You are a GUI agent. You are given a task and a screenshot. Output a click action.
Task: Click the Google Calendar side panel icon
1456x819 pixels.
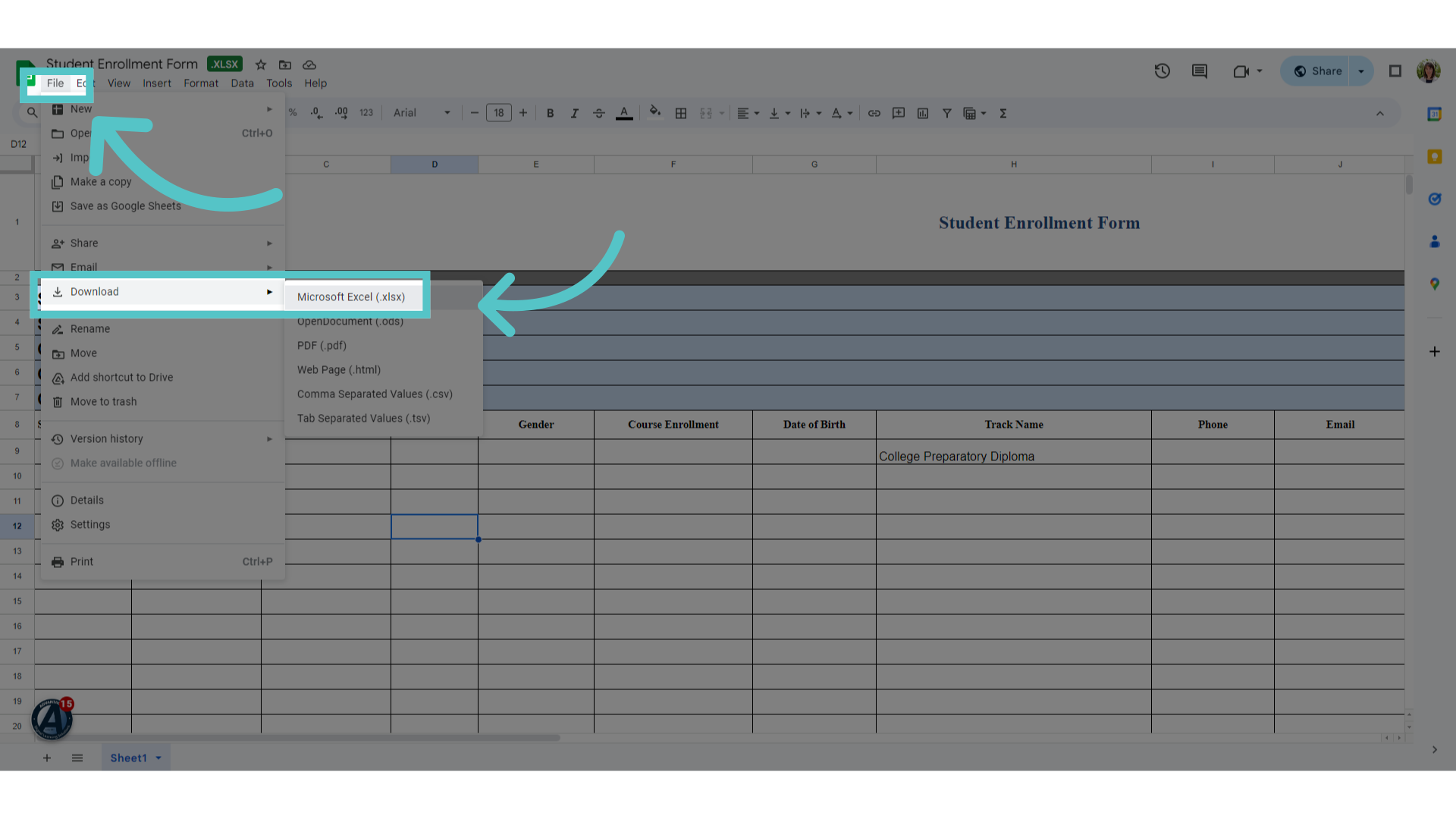1434,115
